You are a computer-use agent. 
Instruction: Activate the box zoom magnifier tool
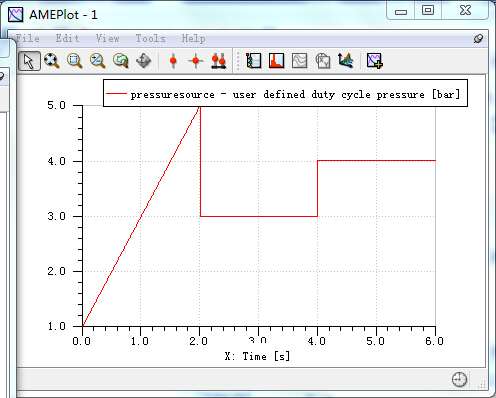75,61
